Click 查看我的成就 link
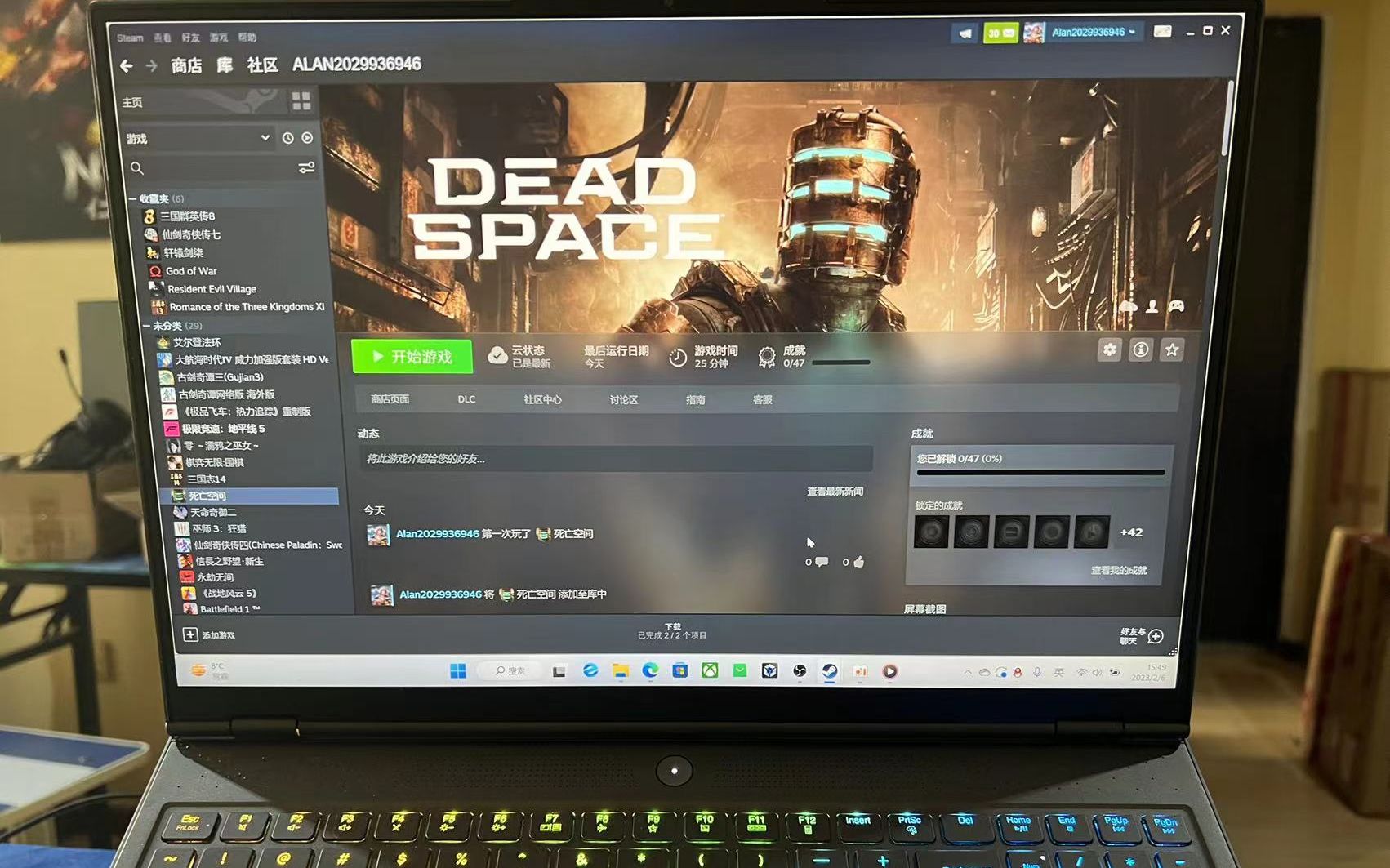This screenshot has height=868, width=1390. pos(1118,570)
